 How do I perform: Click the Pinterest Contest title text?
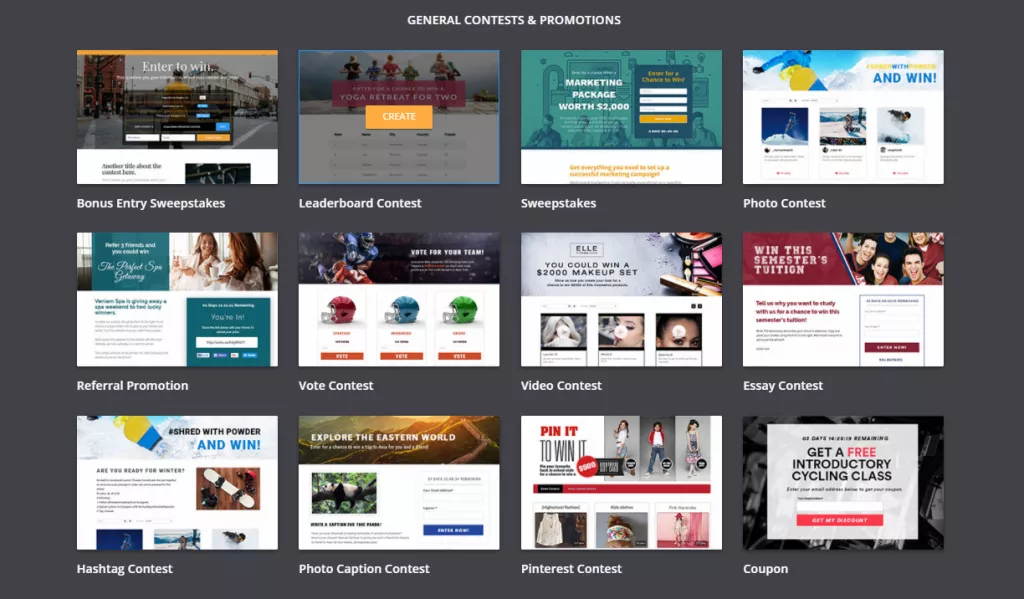pyautogui.click(x=571, y=569)
